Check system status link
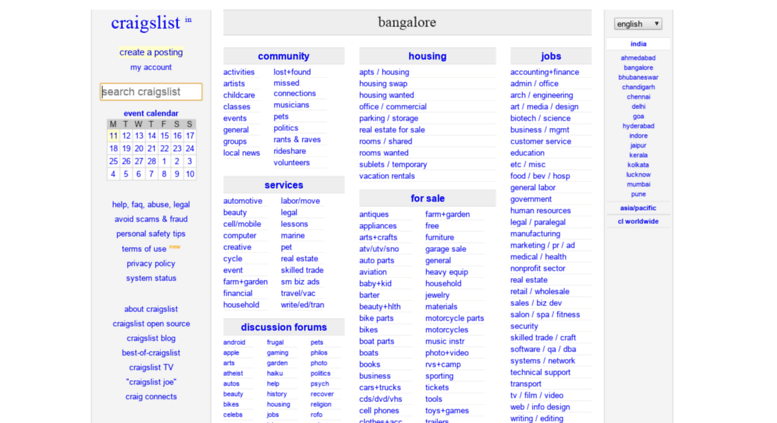 point(151,278)
